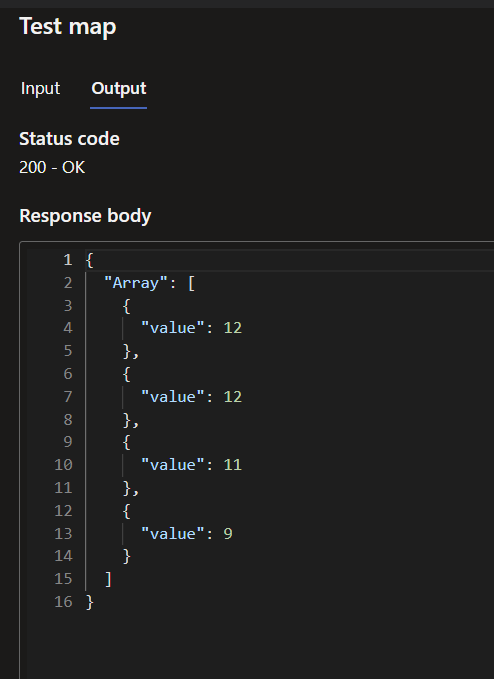Click line number 1 in the gutter

pyautogui.click(x=68, y=260)
